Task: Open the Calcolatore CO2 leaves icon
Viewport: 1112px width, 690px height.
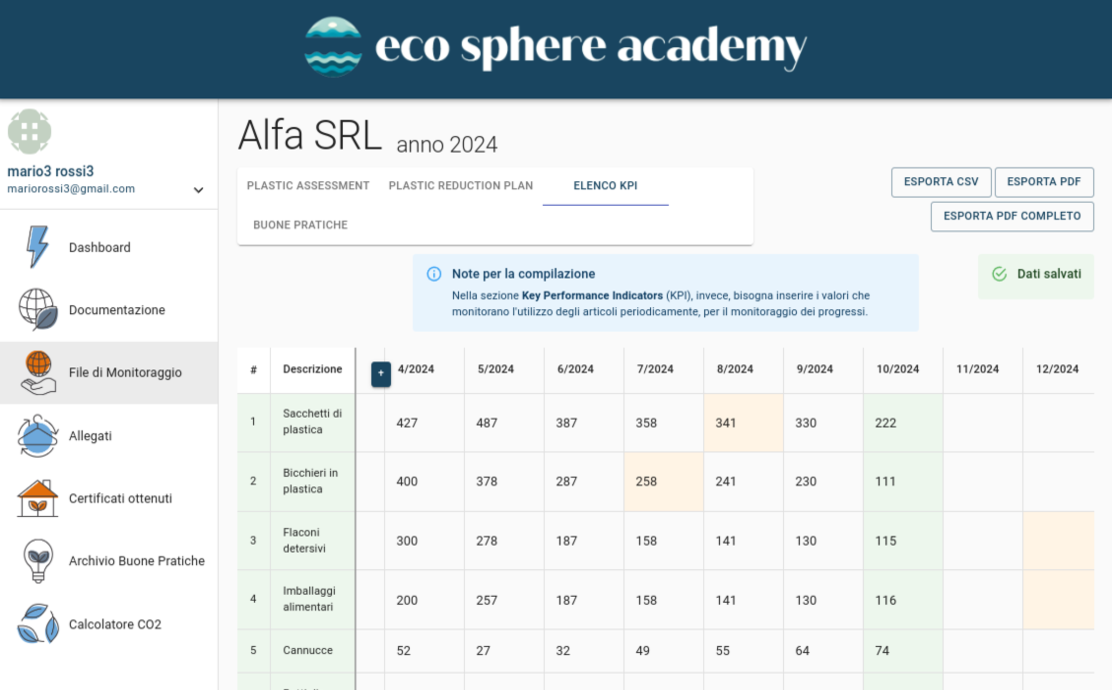Action: pos(38,624)
